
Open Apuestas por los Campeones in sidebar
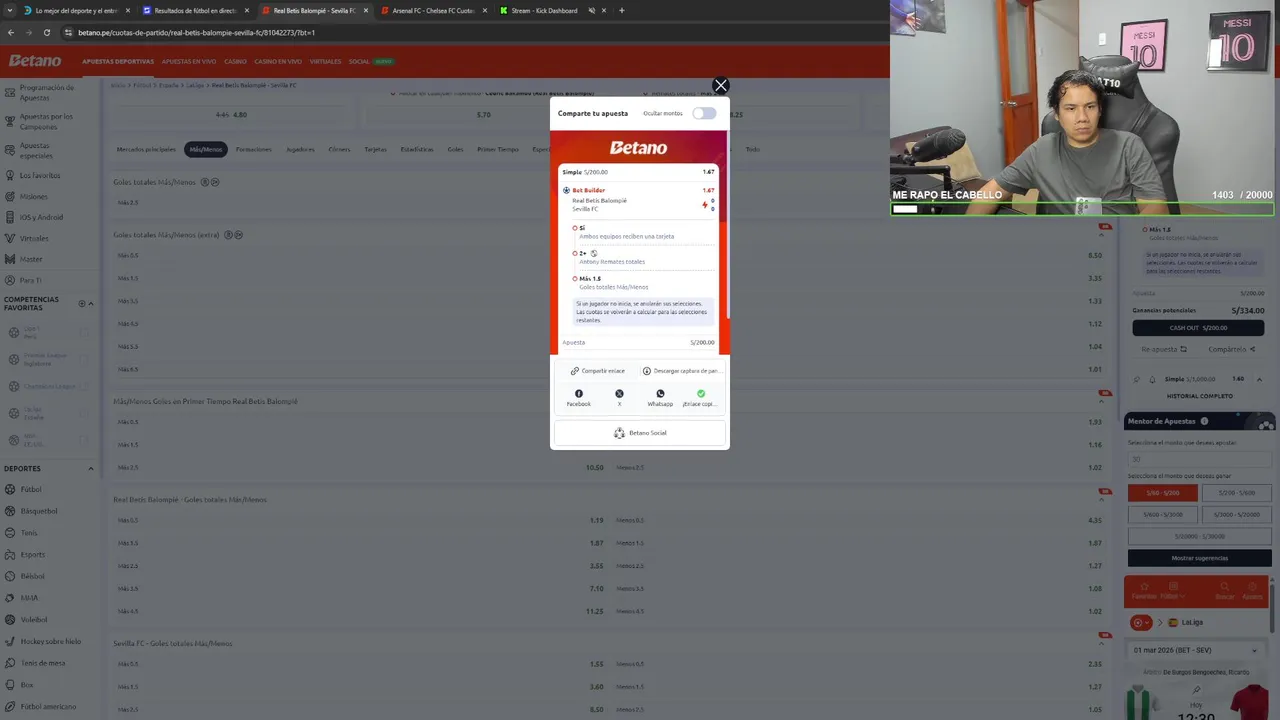click(x=46, y=121)
